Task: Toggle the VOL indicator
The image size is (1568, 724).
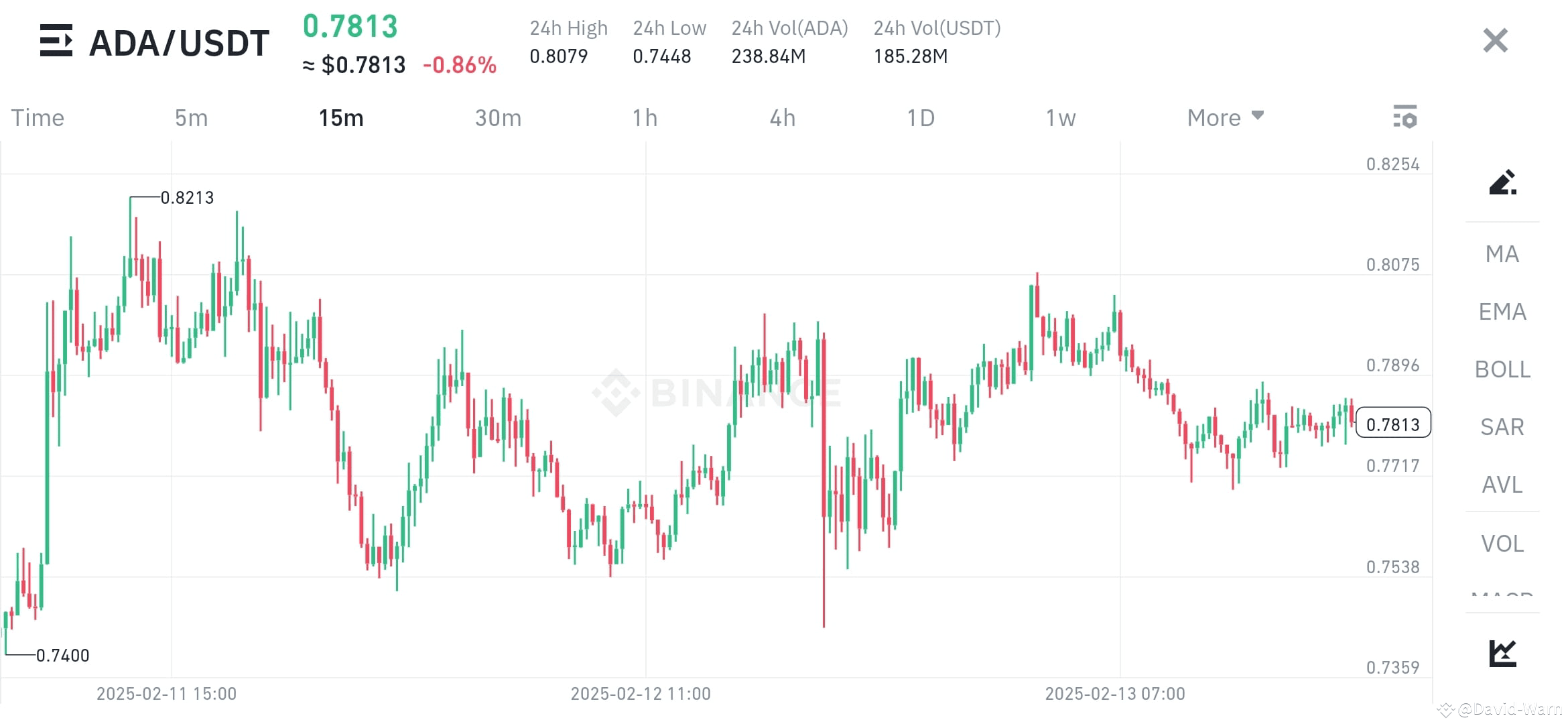Action: [1502, 544]
